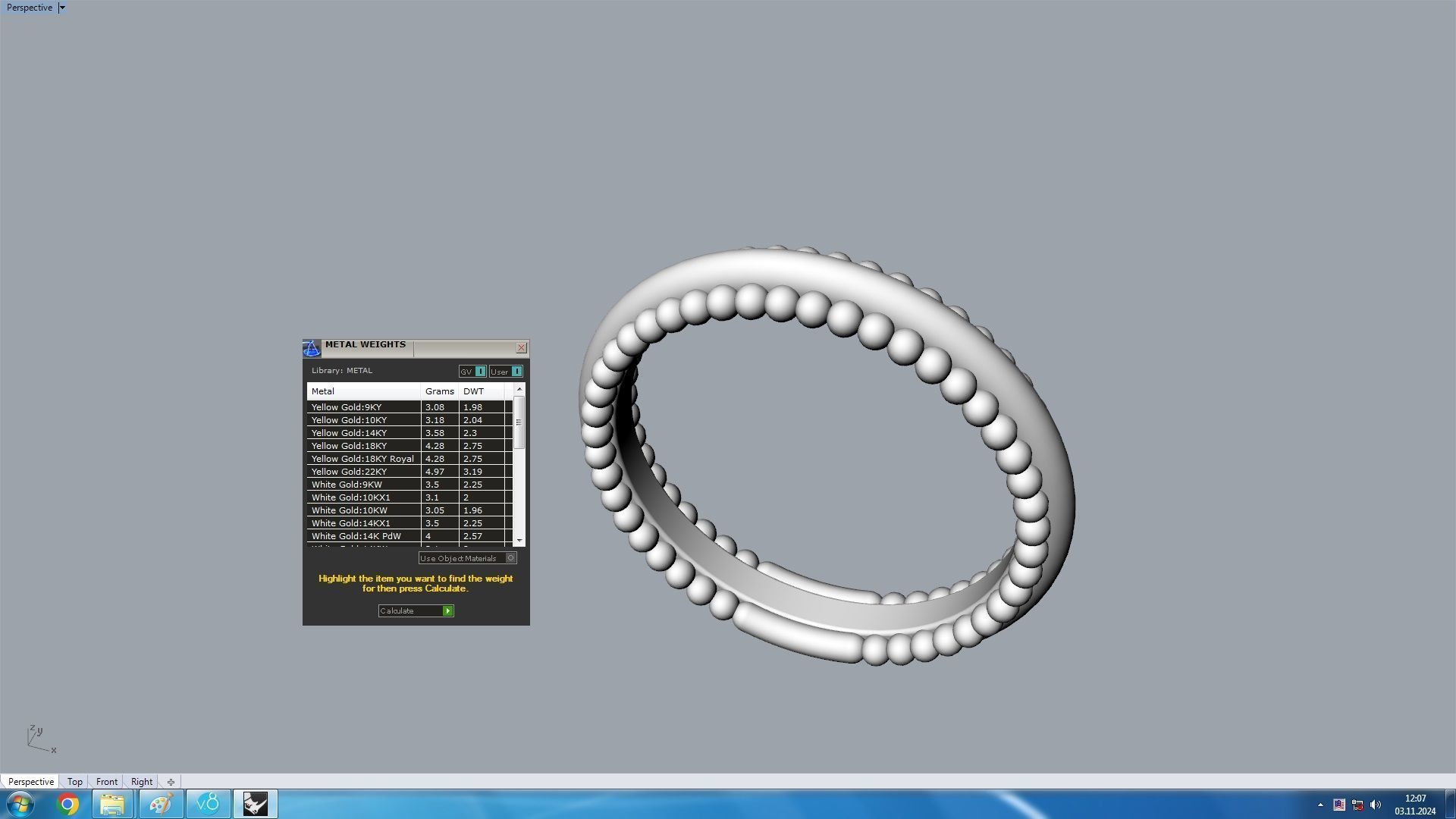Click the 4.97 grams value
Image resolution: width=1456 pixels, height=819 pixels.
coord(435,472)
